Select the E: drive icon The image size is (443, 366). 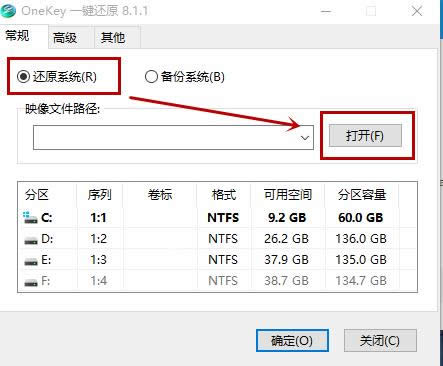pos(31,261)
